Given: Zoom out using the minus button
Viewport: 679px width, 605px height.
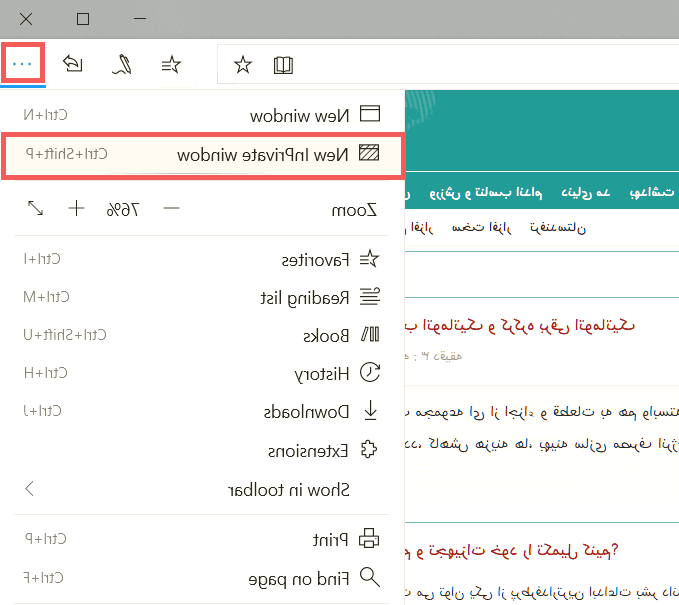Looking at the screenshot, I should [x=171, y=208].
